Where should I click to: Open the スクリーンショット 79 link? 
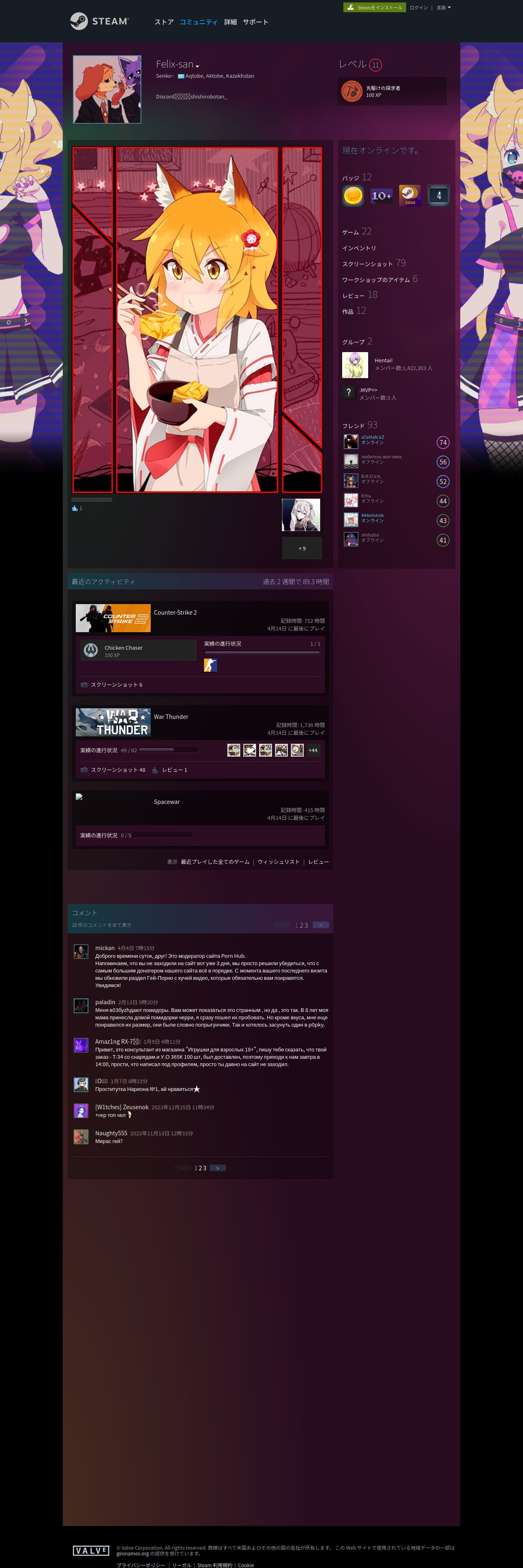tap(374, 263)
